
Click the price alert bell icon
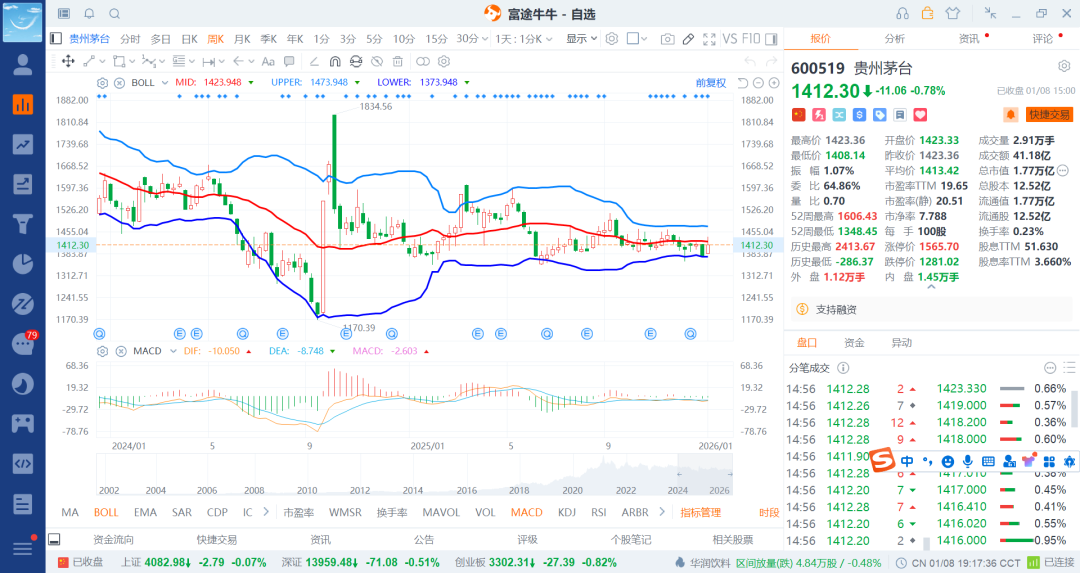(x=1009, y=115)
